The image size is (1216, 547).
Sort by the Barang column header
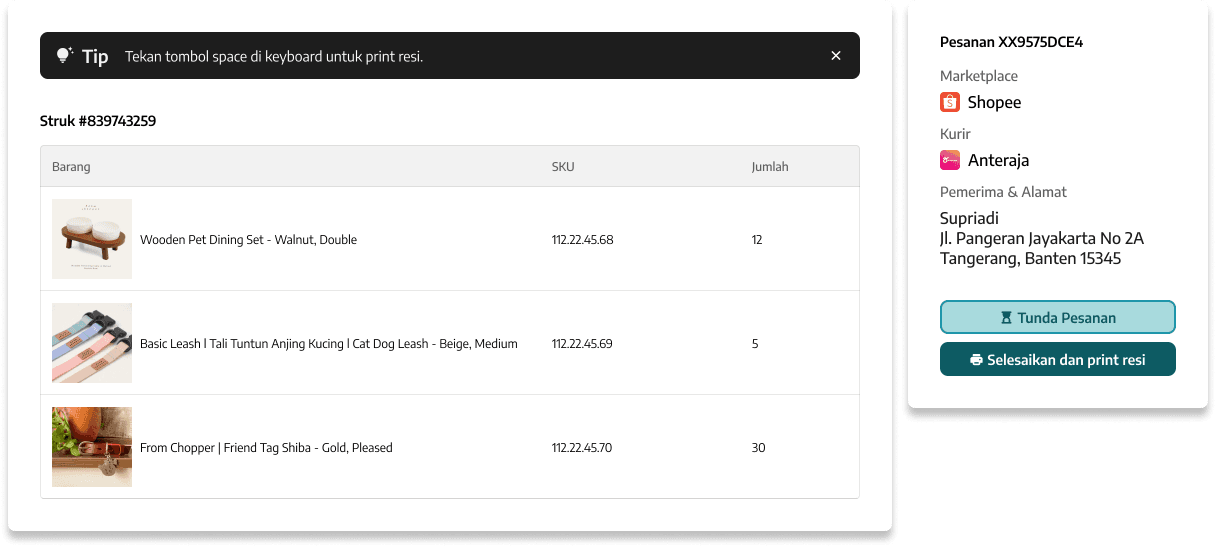tap(71, 167)
